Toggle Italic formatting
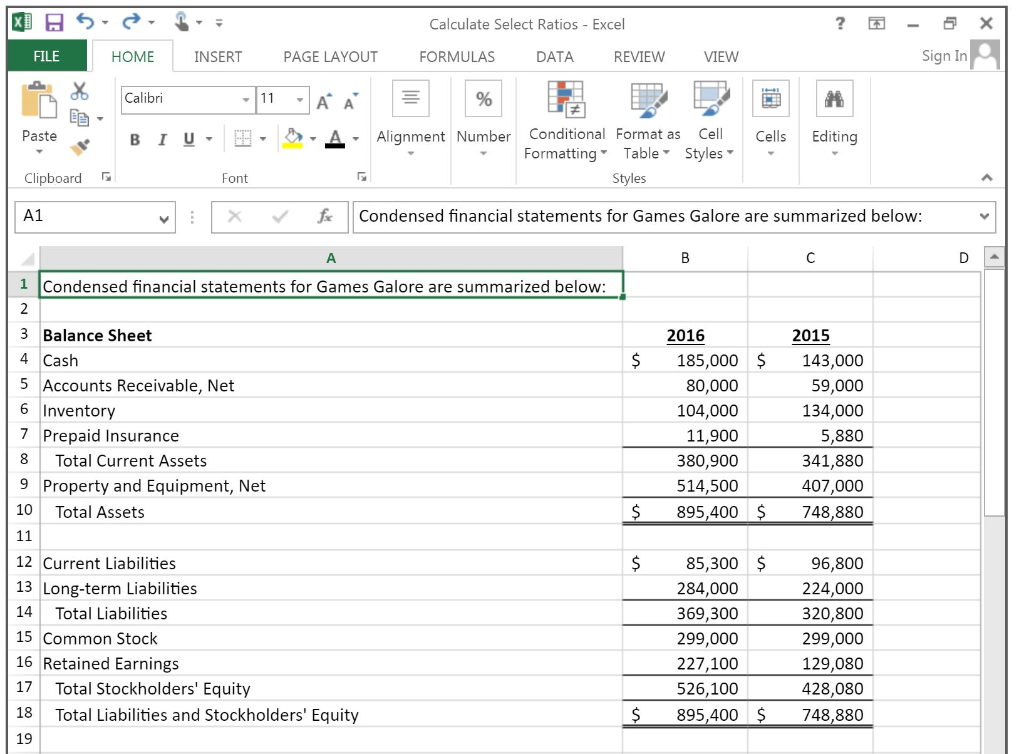 161,139
